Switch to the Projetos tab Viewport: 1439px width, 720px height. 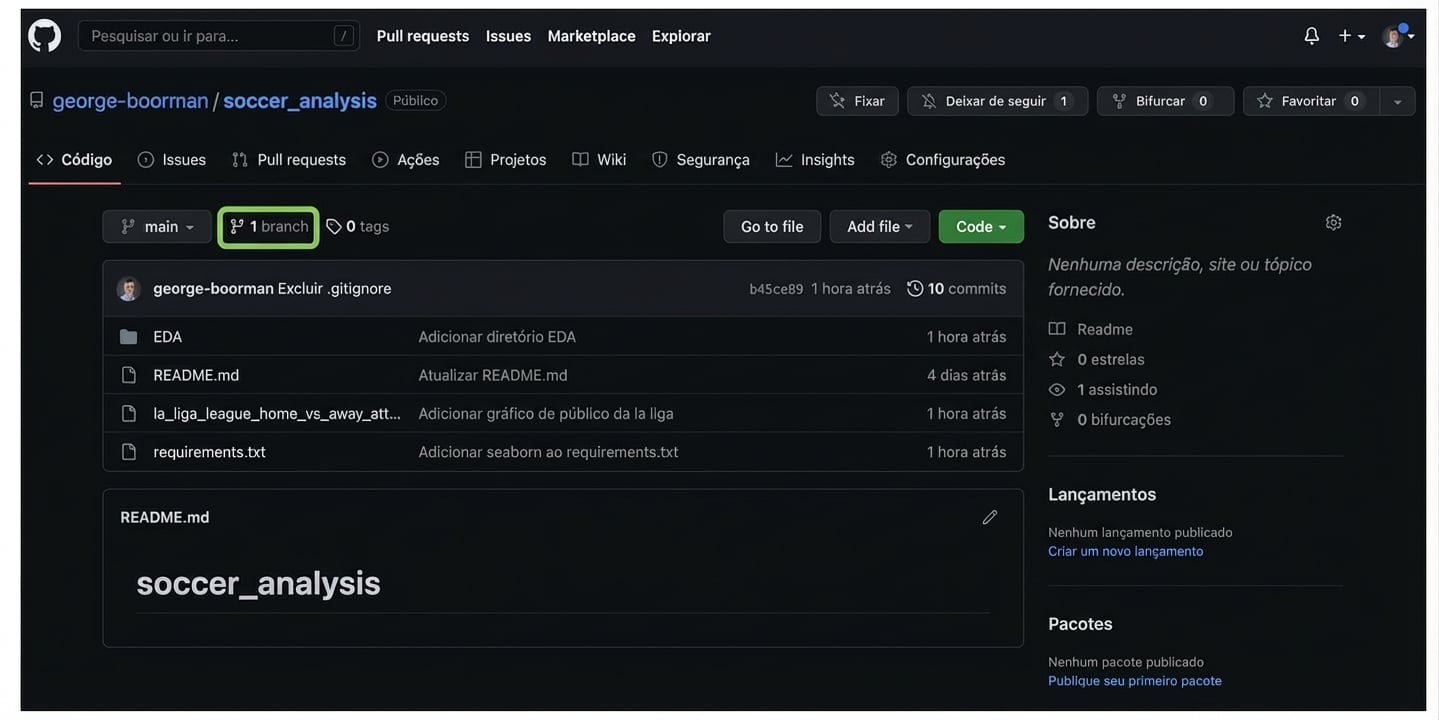(x=506, y=160)
